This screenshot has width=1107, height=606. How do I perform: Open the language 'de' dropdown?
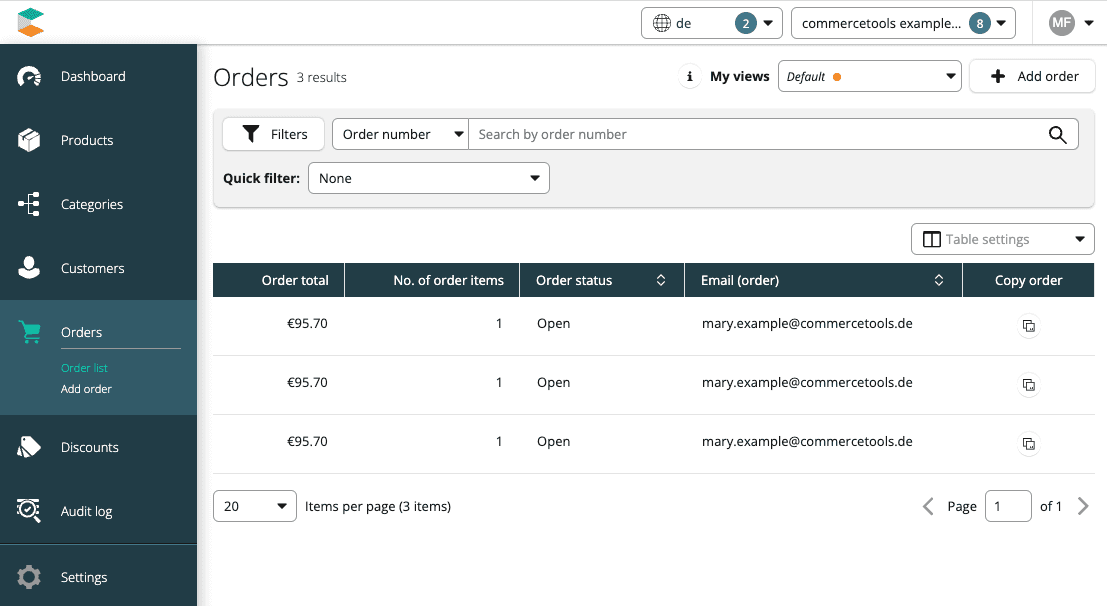pos(711,22)
